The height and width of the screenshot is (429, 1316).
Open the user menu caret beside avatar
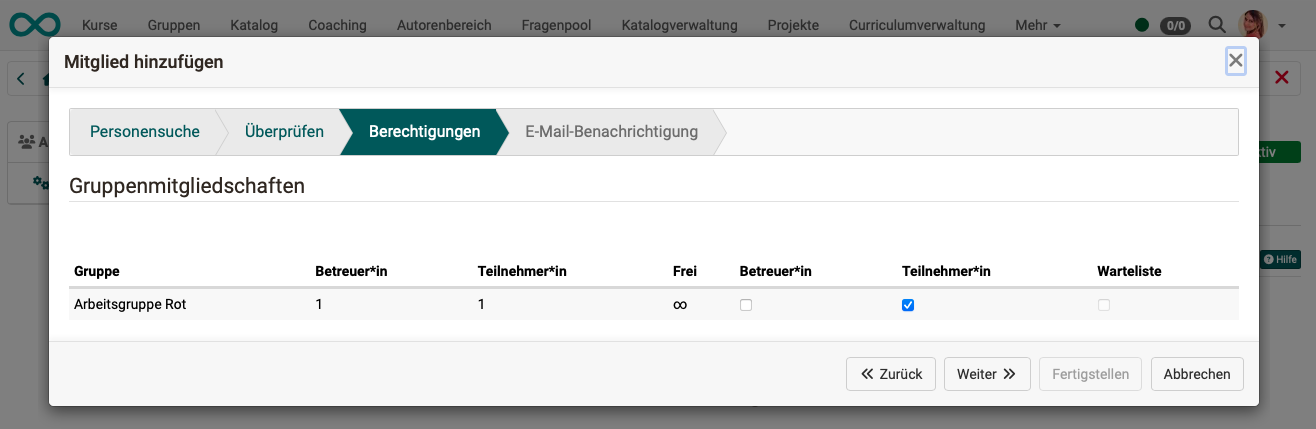1282,25
